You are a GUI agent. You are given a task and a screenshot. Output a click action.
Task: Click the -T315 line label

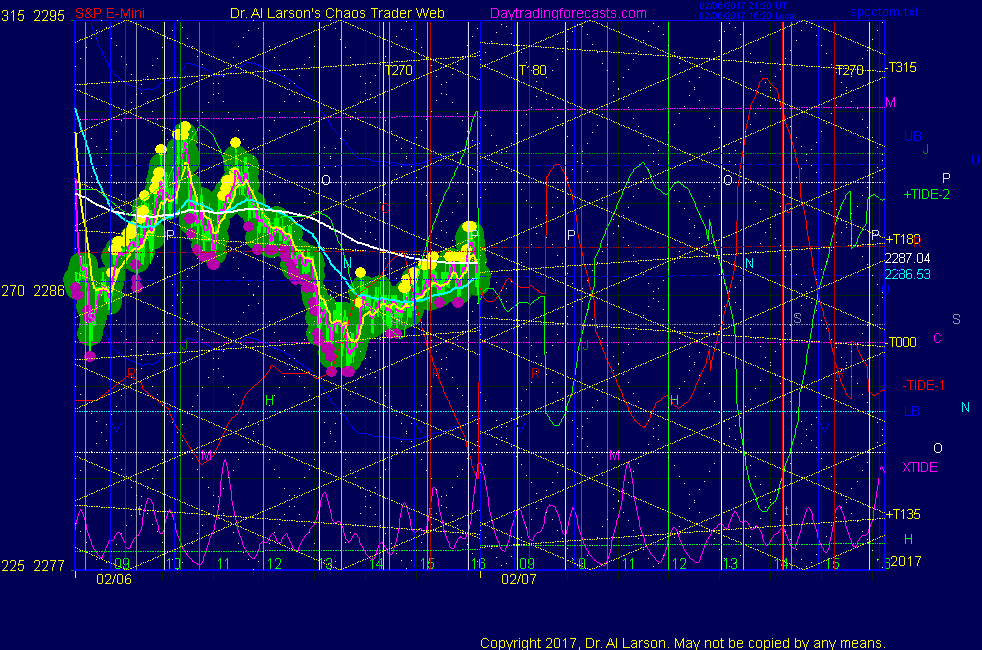(x=901, y=68)
